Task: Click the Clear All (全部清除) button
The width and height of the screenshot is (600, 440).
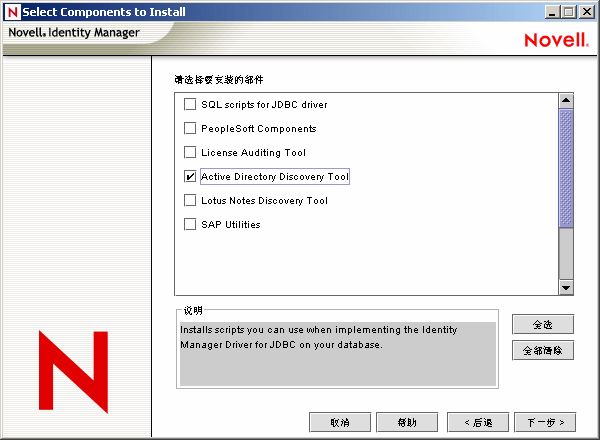Action: click(x=543, y=350)
